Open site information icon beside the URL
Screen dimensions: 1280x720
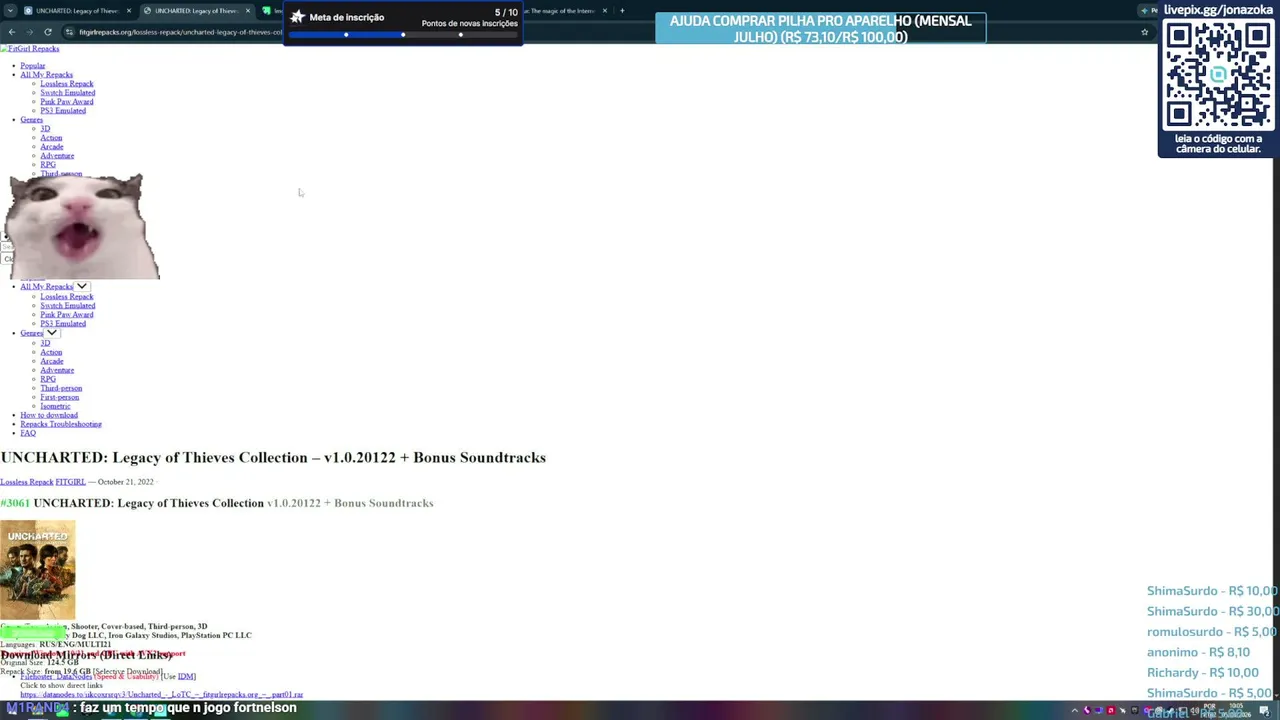pyautogui.click(x=69, y=32)
